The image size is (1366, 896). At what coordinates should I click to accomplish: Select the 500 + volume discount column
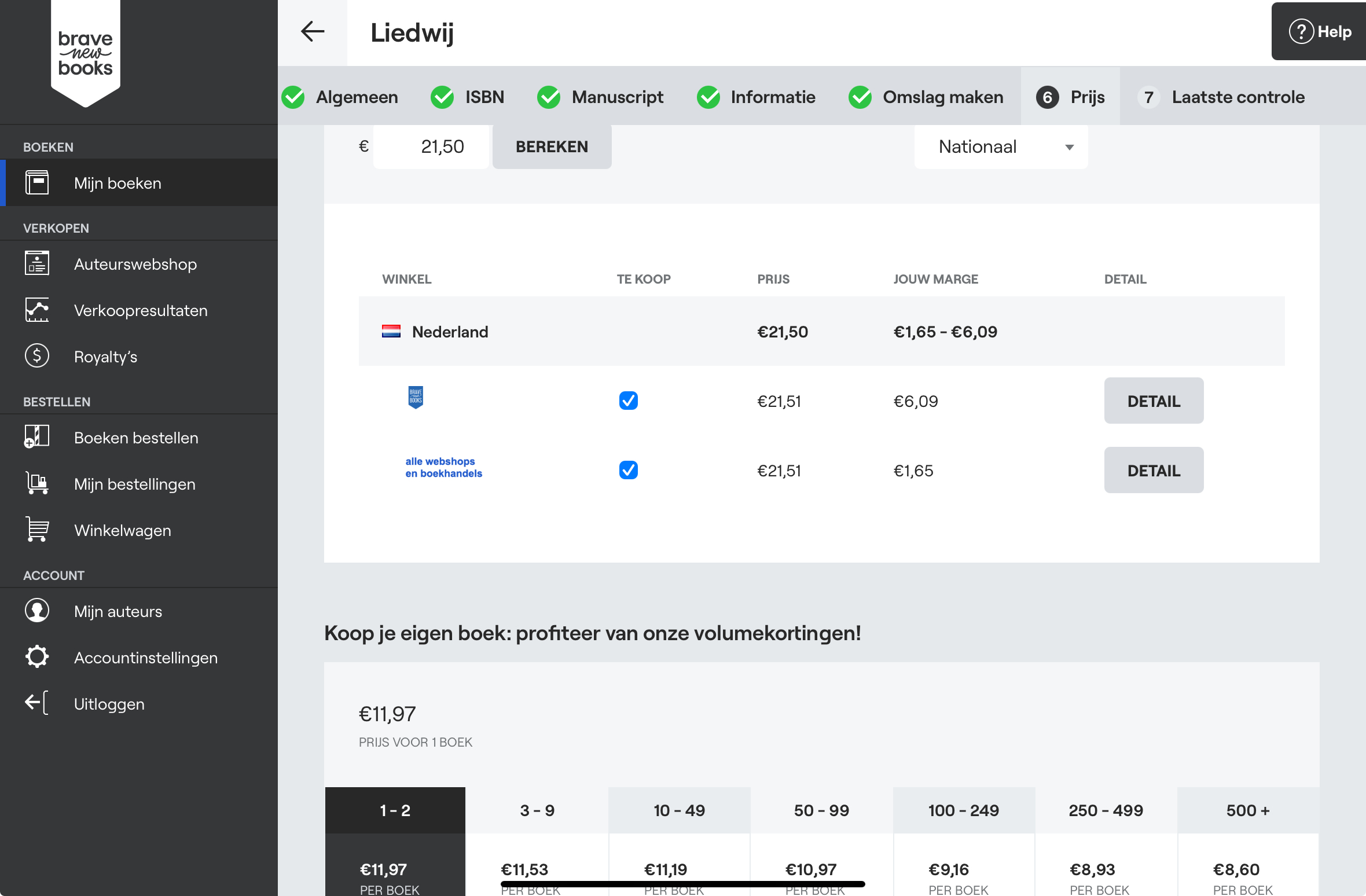[1247, 810]
